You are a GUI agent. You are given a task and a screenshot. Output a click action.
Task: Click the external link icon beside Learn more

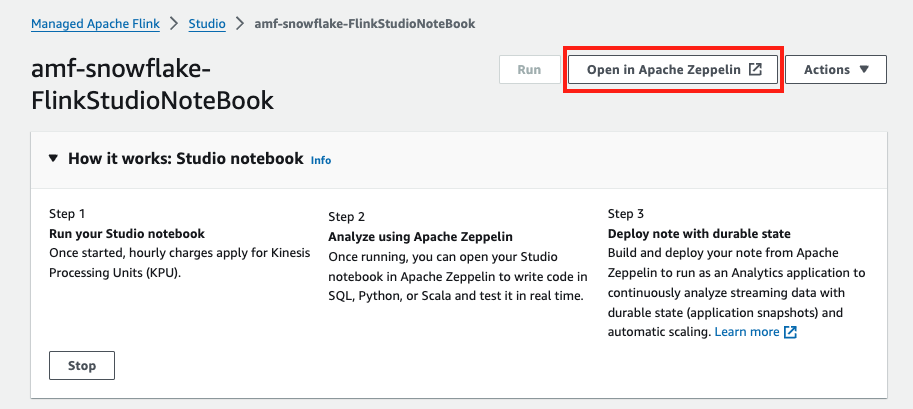click(x=790, y=332)
